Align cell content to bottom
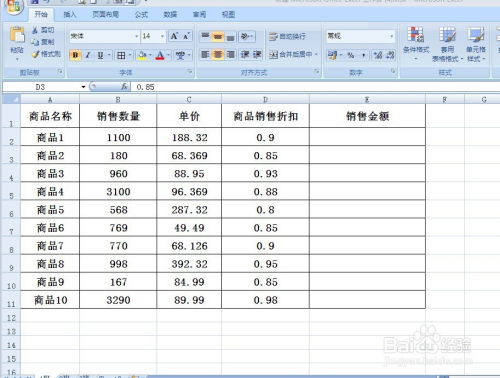500x378 pixels. [230, 36]
